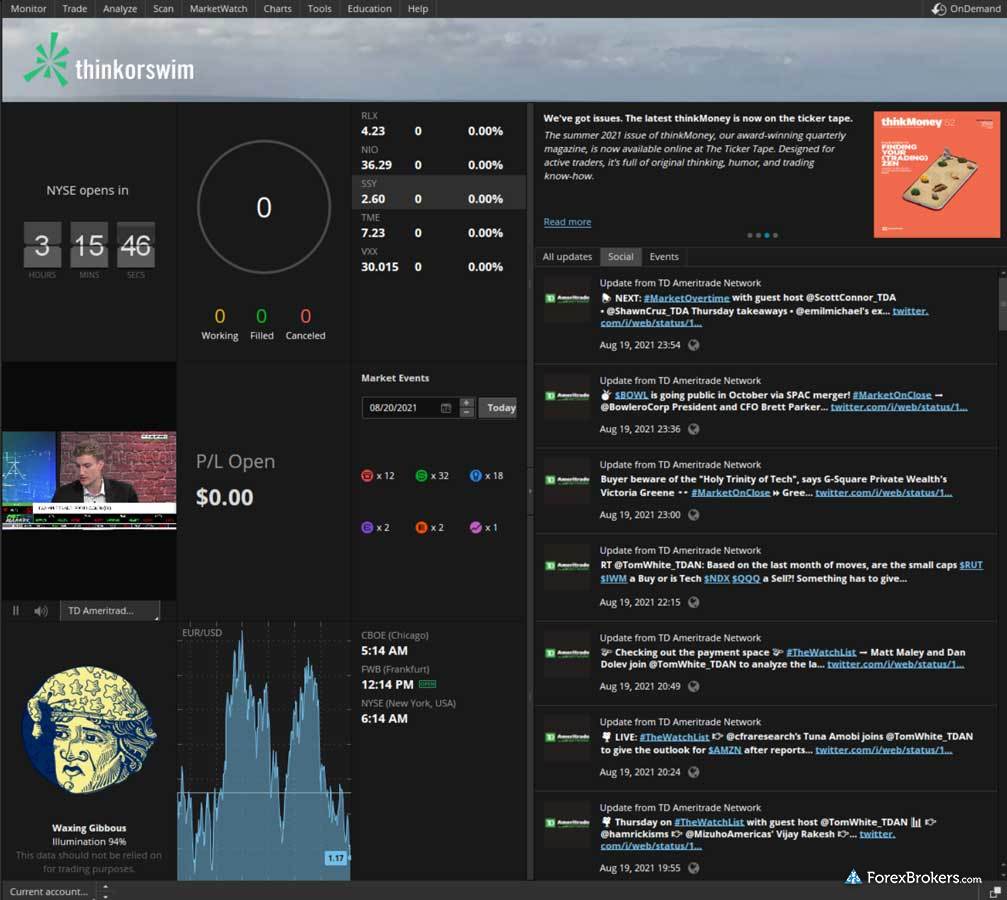
Task: Open the #MarketOvertime hashtag link
Action: coord(687,297)
